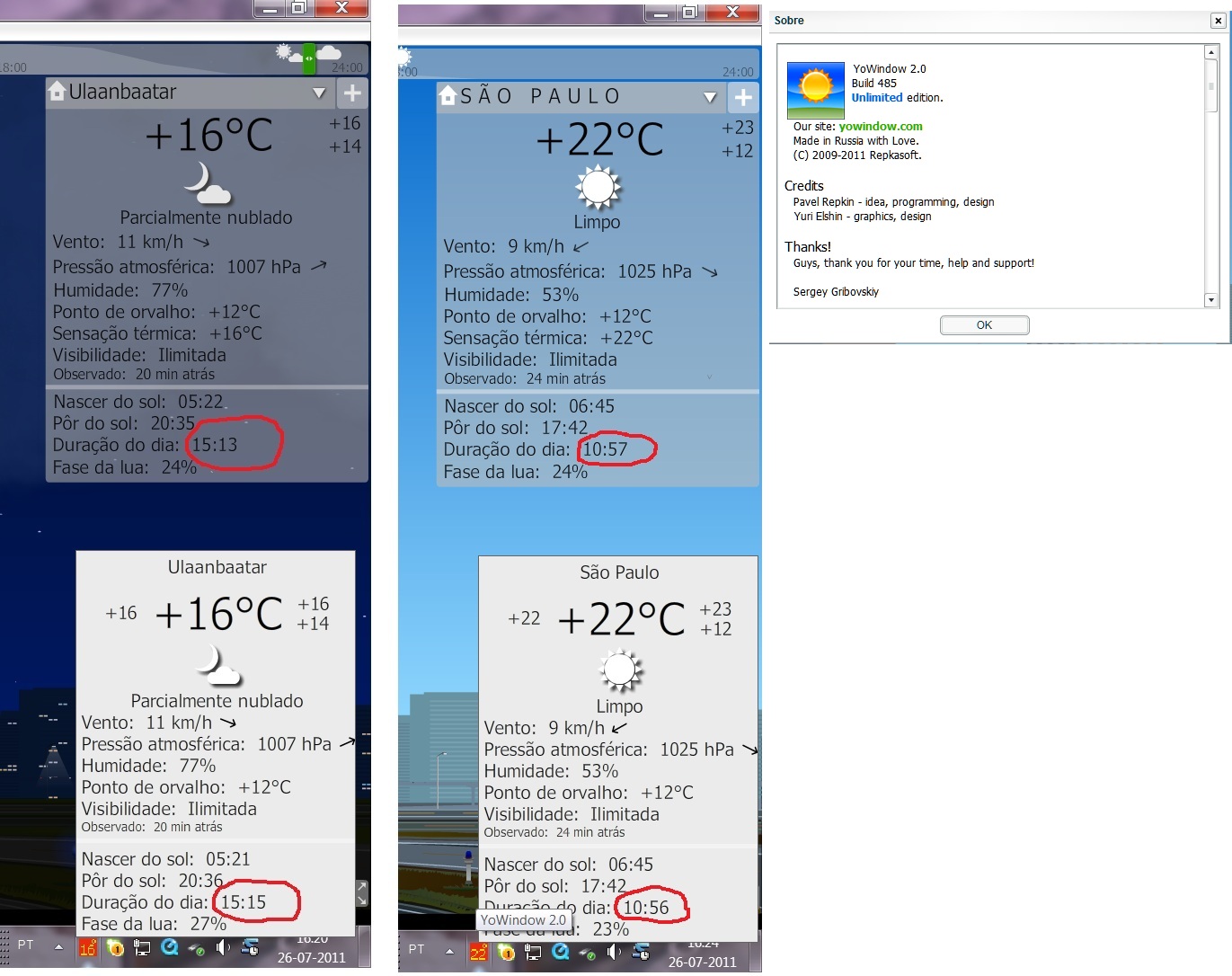Click the Unlimited edition link
Image resolution: width=1232 pixels, height=976 pixels.
pos(877,98)
